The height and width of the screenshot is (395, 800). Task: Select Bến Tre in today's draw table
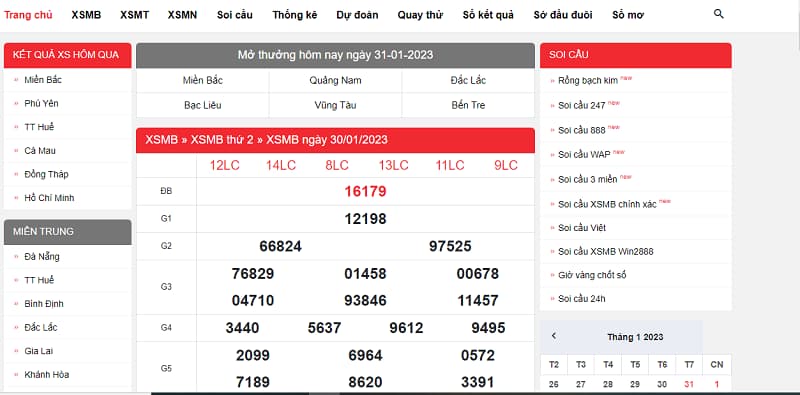click(468, 106)
